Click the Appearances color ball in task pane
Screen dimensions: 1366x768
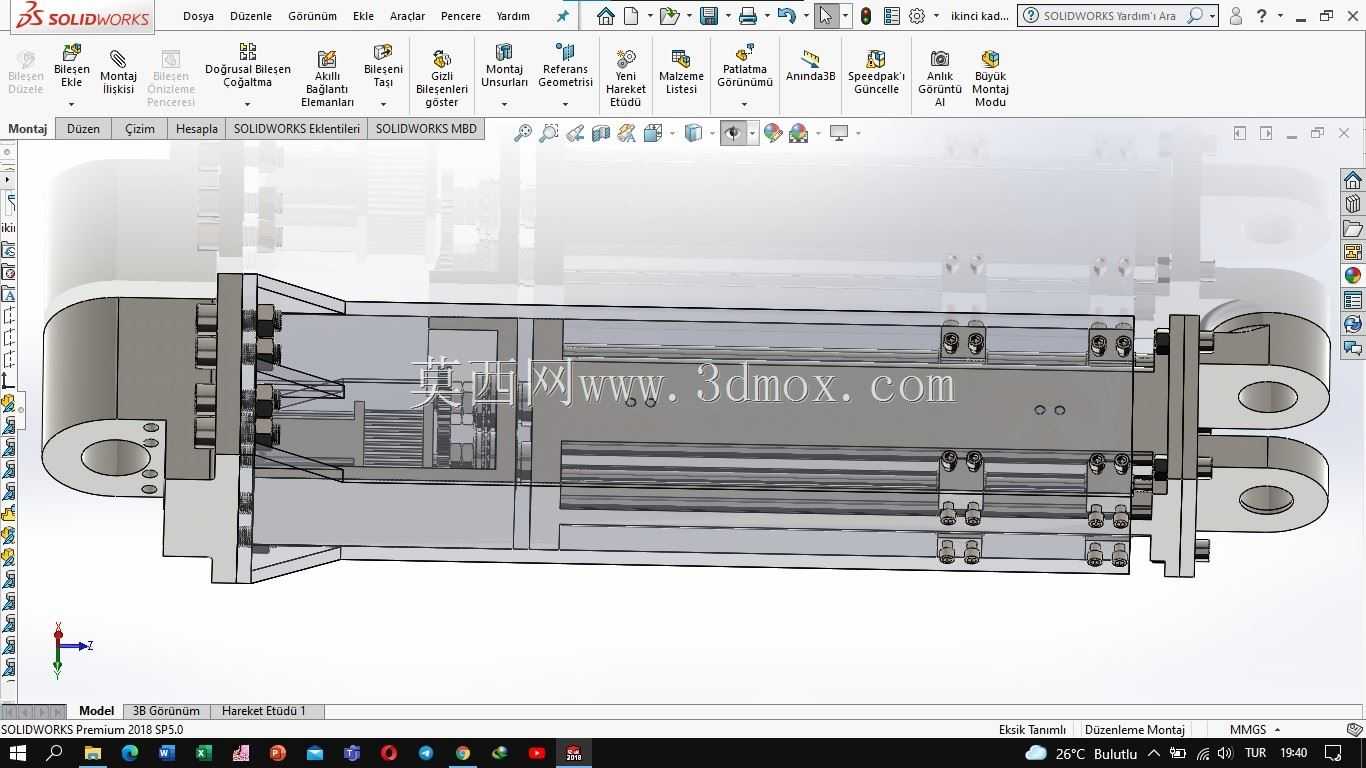click(1353, 276)
